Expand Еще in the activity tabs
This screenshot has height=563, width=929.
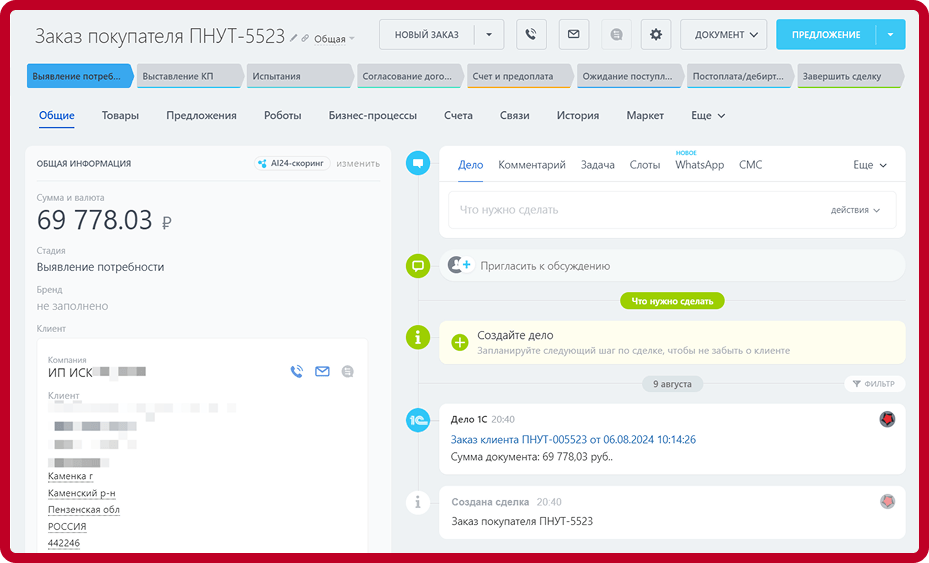tap(870, 165)
